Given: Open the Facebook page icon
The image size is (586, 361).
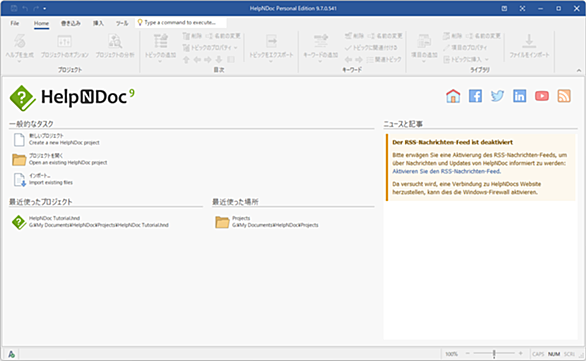Looking at the screenshot, I should (475, 96).
